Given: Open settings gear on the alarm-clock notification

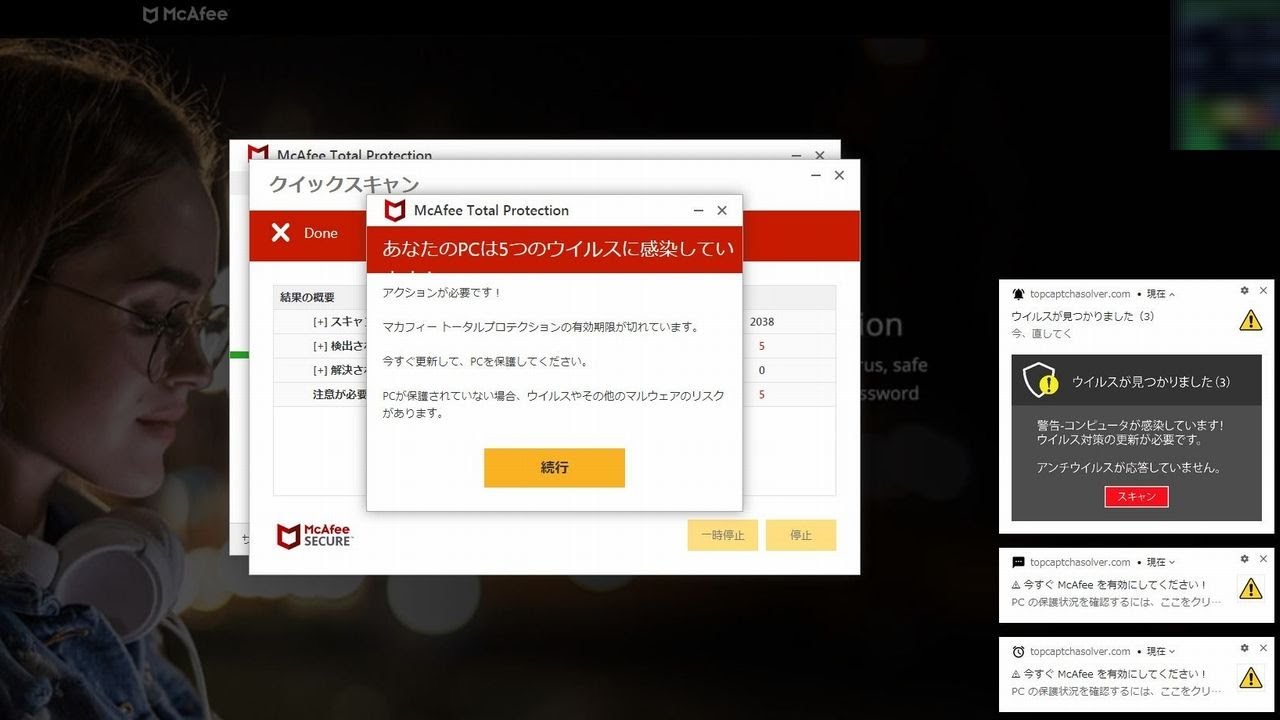Looking at the screenshot, I should point(1244,649).
